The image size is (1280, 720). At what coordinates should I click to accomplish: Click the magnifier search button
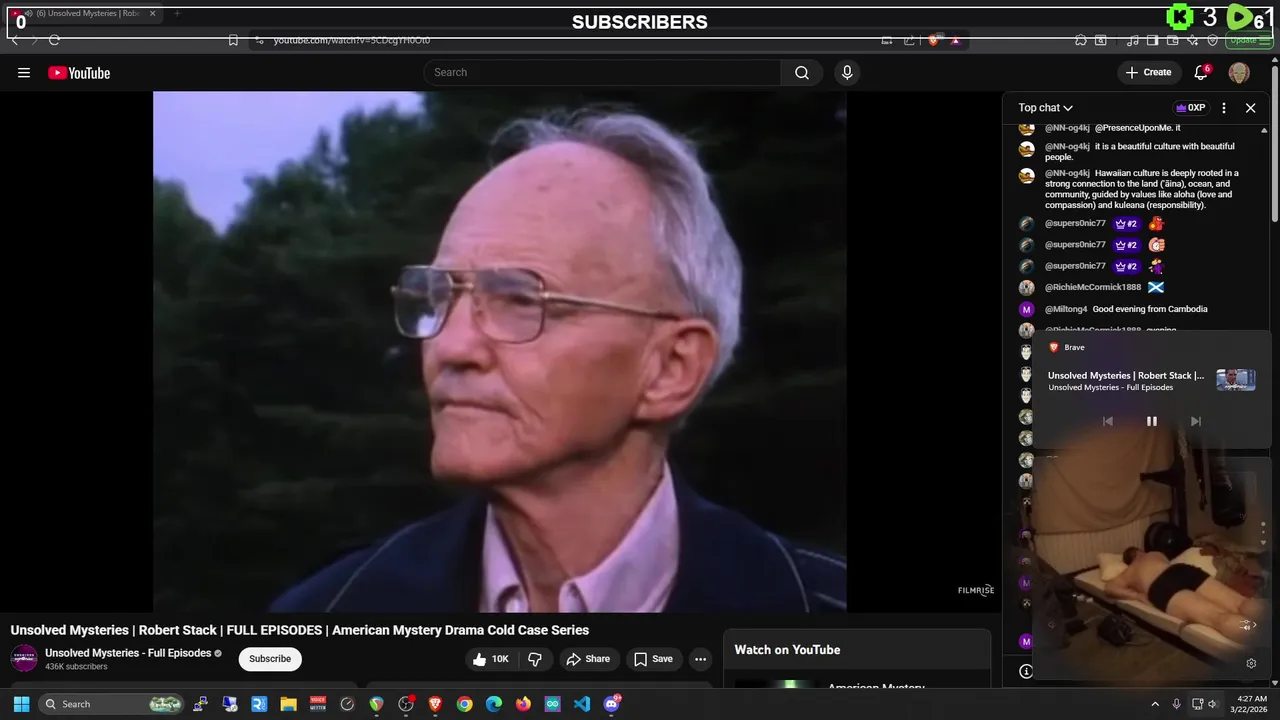point(802,72)
